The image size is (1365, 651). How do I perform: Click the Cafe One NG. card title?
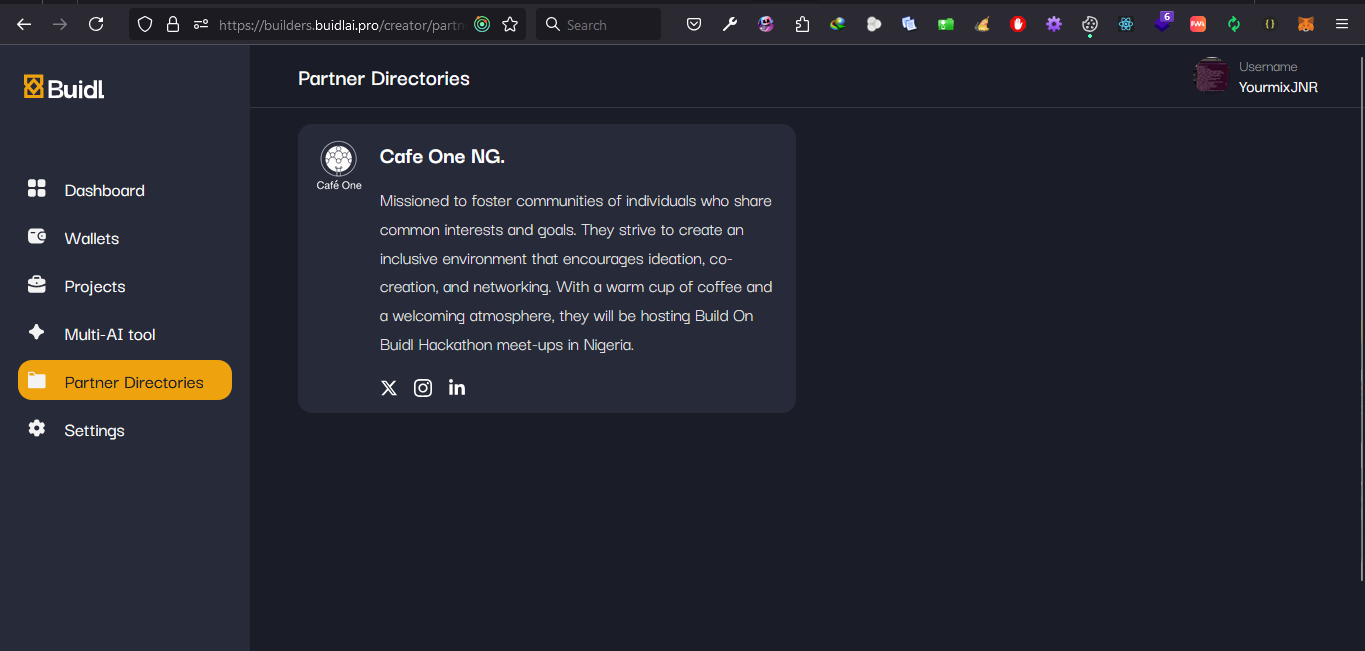click(442, 156)
